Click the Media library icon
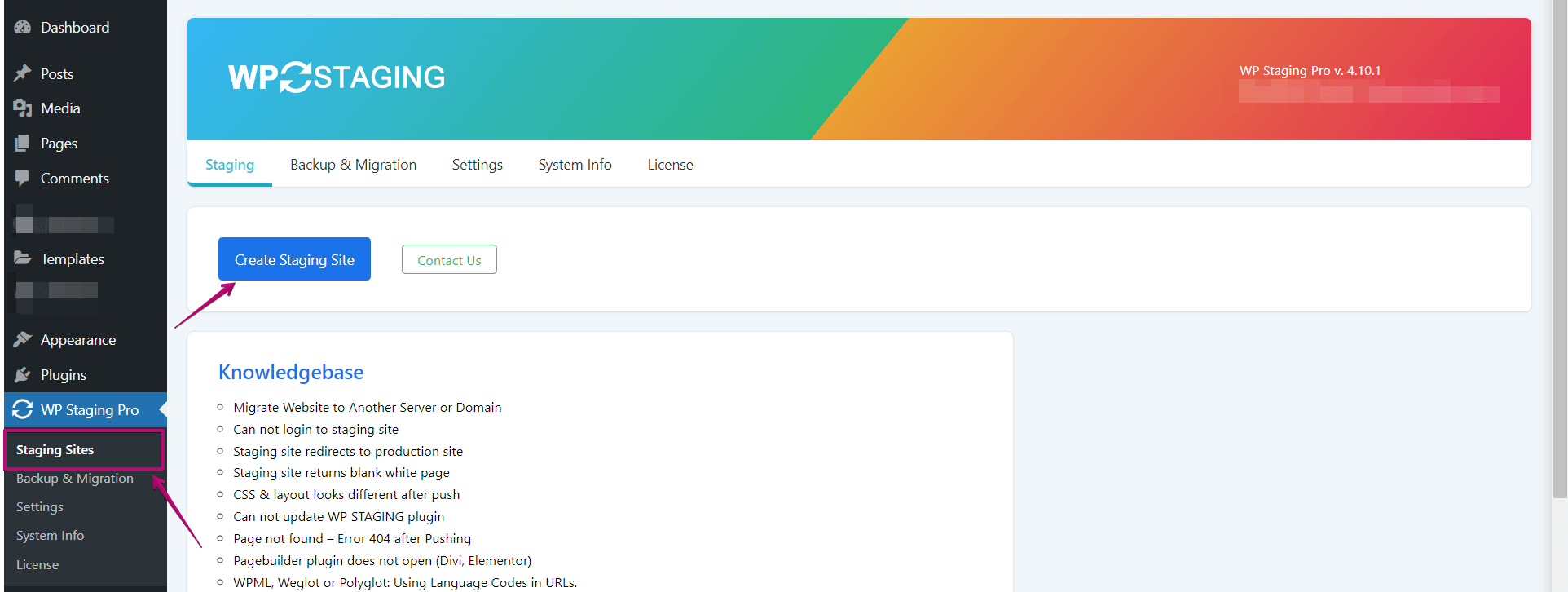The image size is (1568, 592). pyautogui.click(x=22, y=108)
